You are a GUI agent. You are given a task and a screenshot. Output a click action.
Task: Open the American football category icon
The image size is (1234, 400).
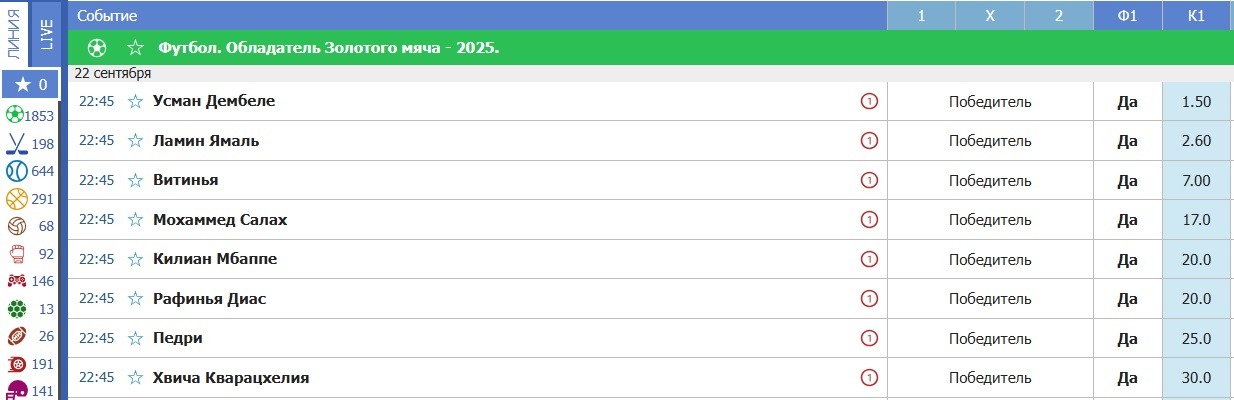tap(15, 336)
